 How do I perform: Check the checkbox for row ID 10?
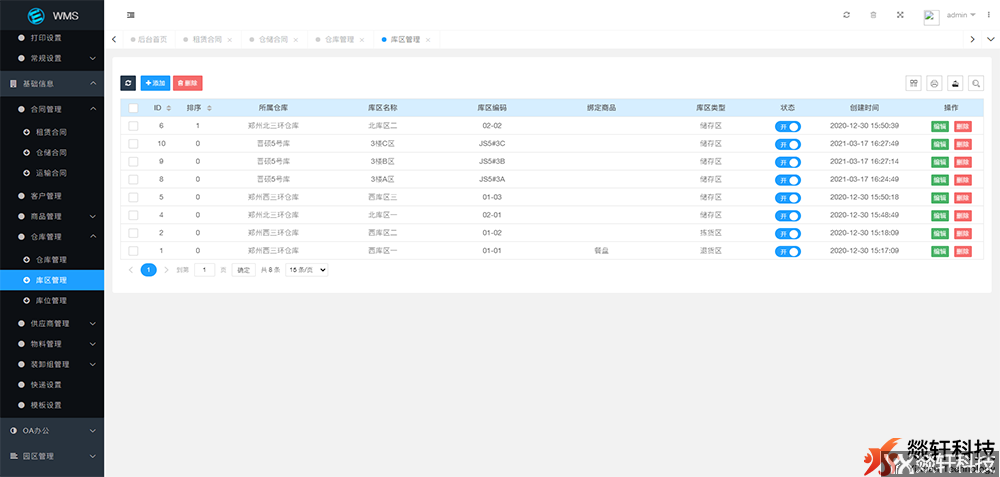133,144
